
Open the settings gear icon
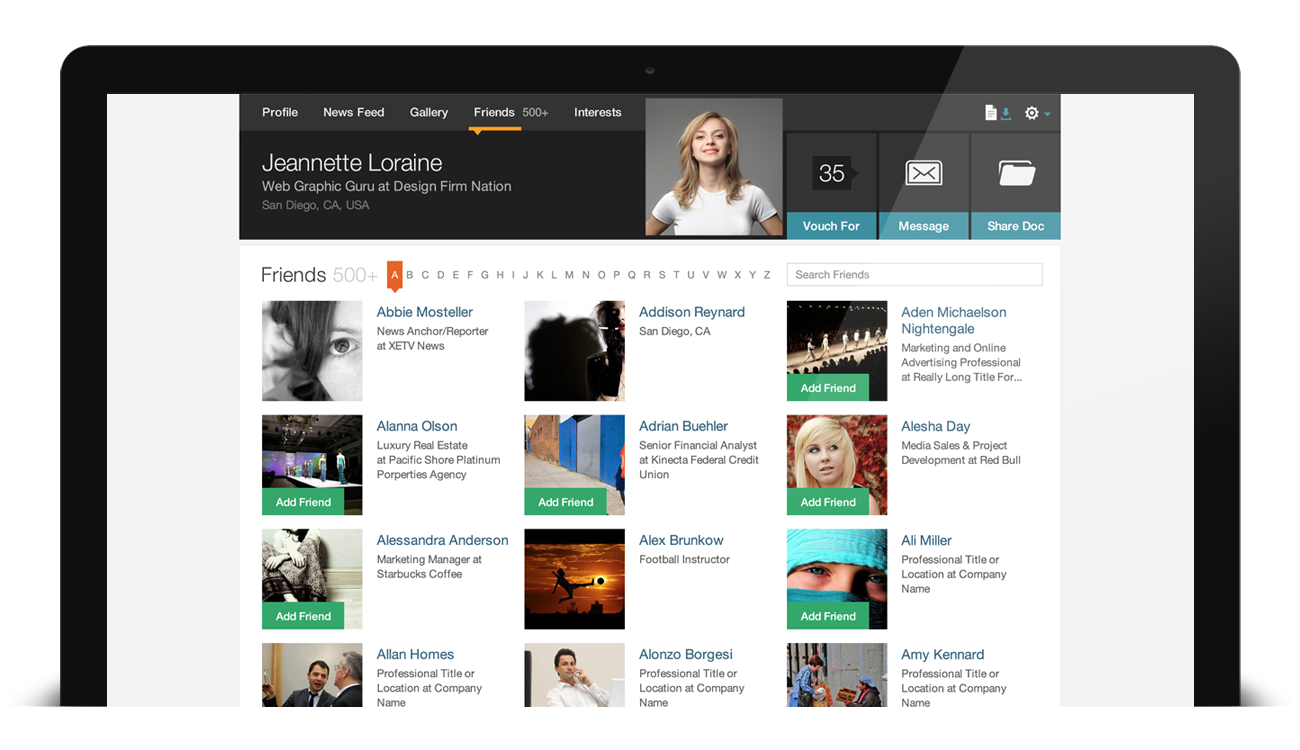coord(1032,113)
